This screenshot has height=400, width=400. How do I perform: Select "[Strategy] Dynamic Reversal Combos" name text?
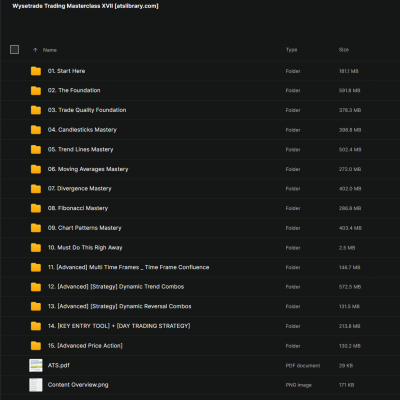[141, 306]
